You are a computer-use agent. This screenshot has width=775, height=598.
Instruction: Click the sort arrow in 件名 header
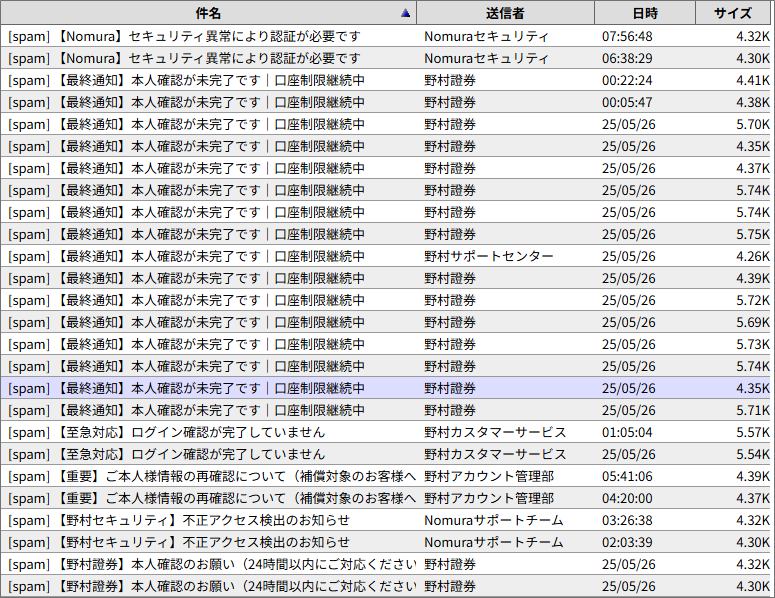point(405,13)
